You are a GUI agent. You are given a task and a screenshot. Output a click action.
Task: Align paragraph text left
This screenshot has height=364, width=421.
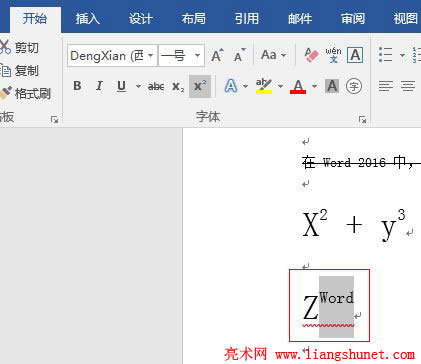(x=386, y=86)
